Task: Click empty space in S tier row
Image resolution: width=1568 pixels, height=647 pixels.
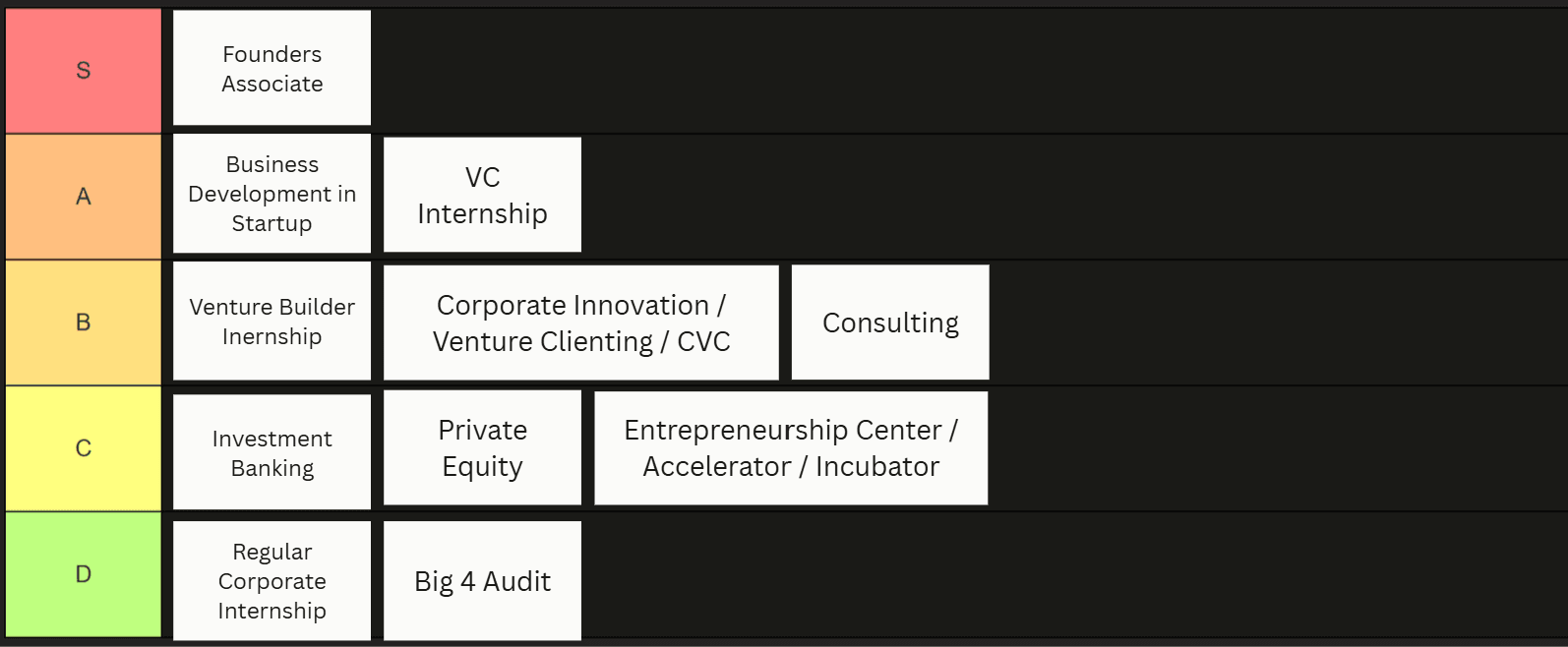Action: [x=969, y=71]
